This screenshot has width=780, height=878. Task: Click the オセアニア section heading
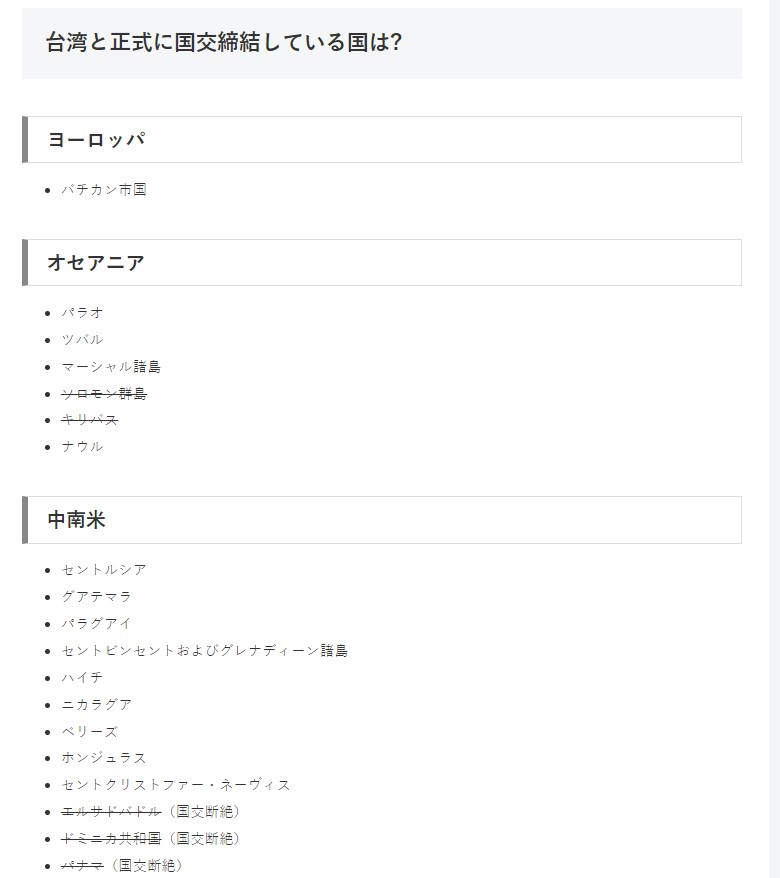click(x=96, y=263)
